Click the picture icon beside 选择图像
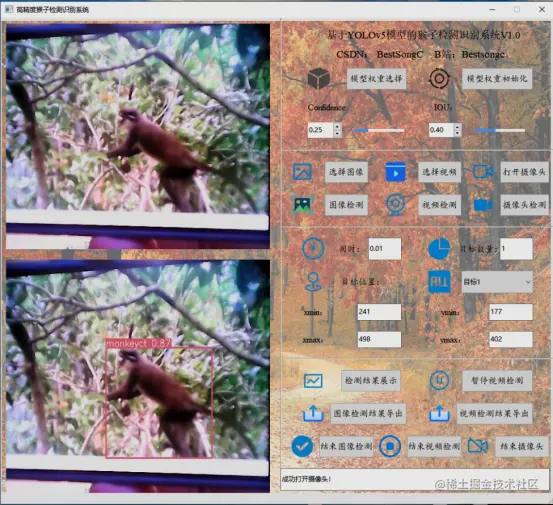The width and height of the screenshot is (553, 505). click(302, 172)
